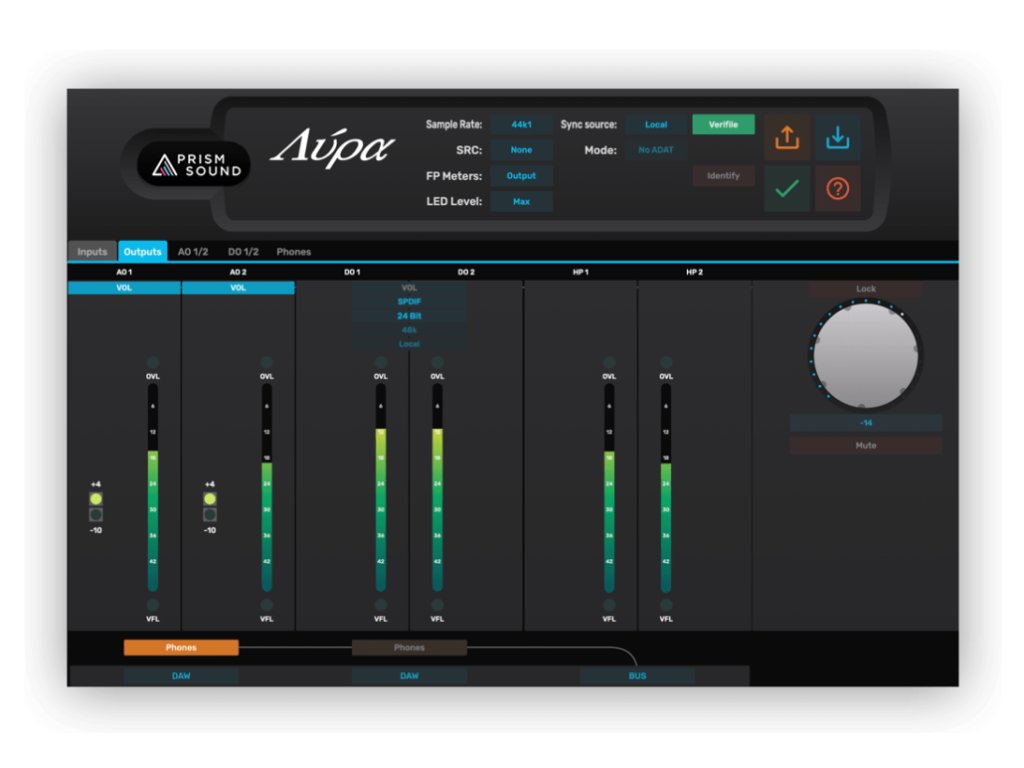The image size is (1024, 768).
Task: Click the HP 2 OVL overload indicator
Action: [x=666, y=362]
